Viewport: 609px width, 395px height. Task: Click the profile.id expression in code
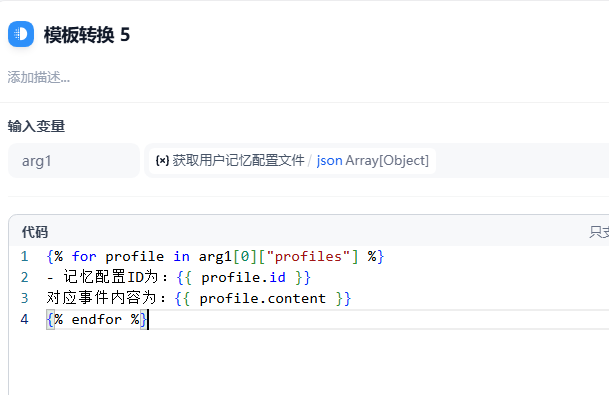coord(244,277)
